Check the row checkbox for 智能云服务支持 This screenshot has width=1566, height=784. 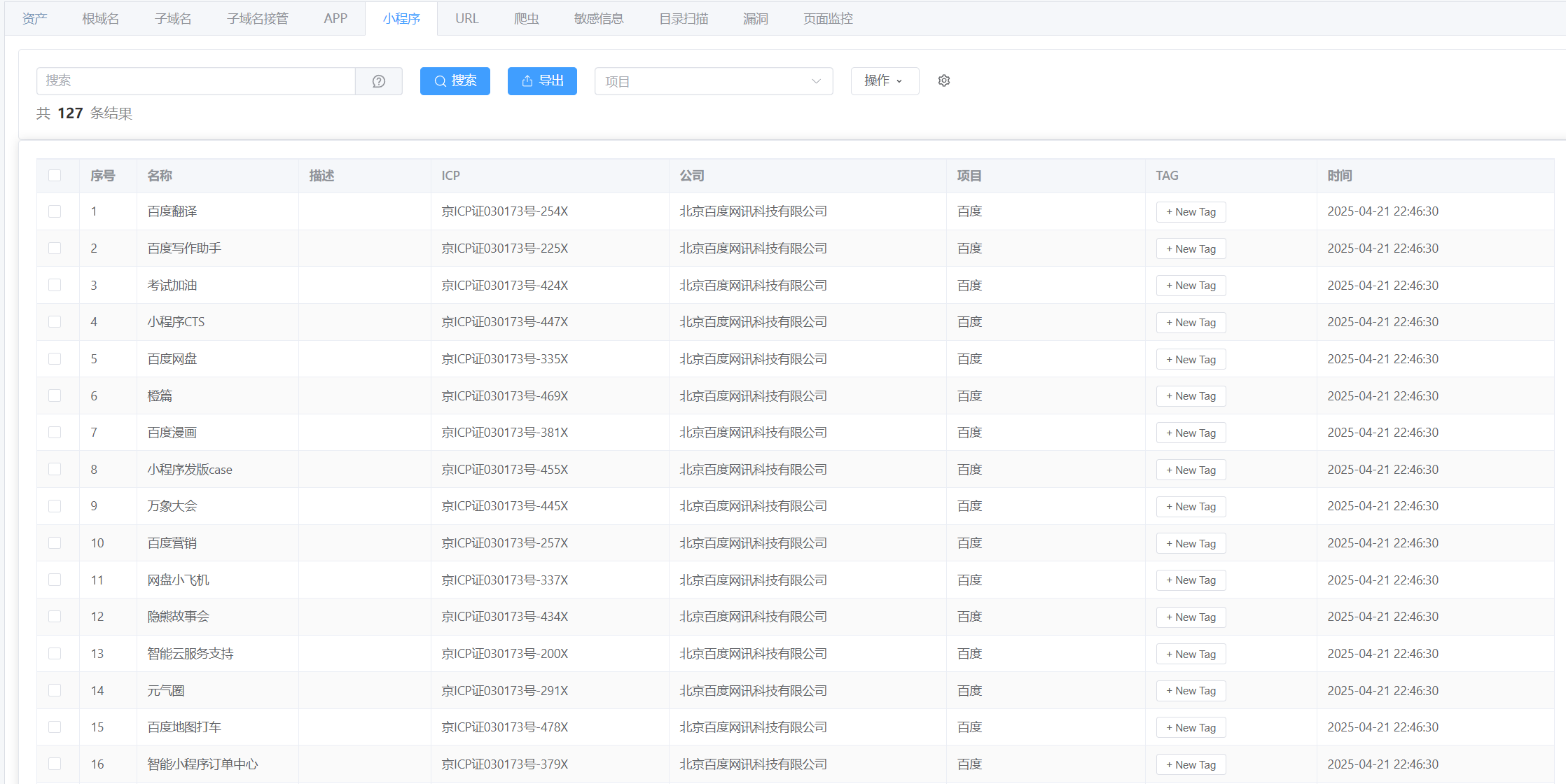pos(55,654)
